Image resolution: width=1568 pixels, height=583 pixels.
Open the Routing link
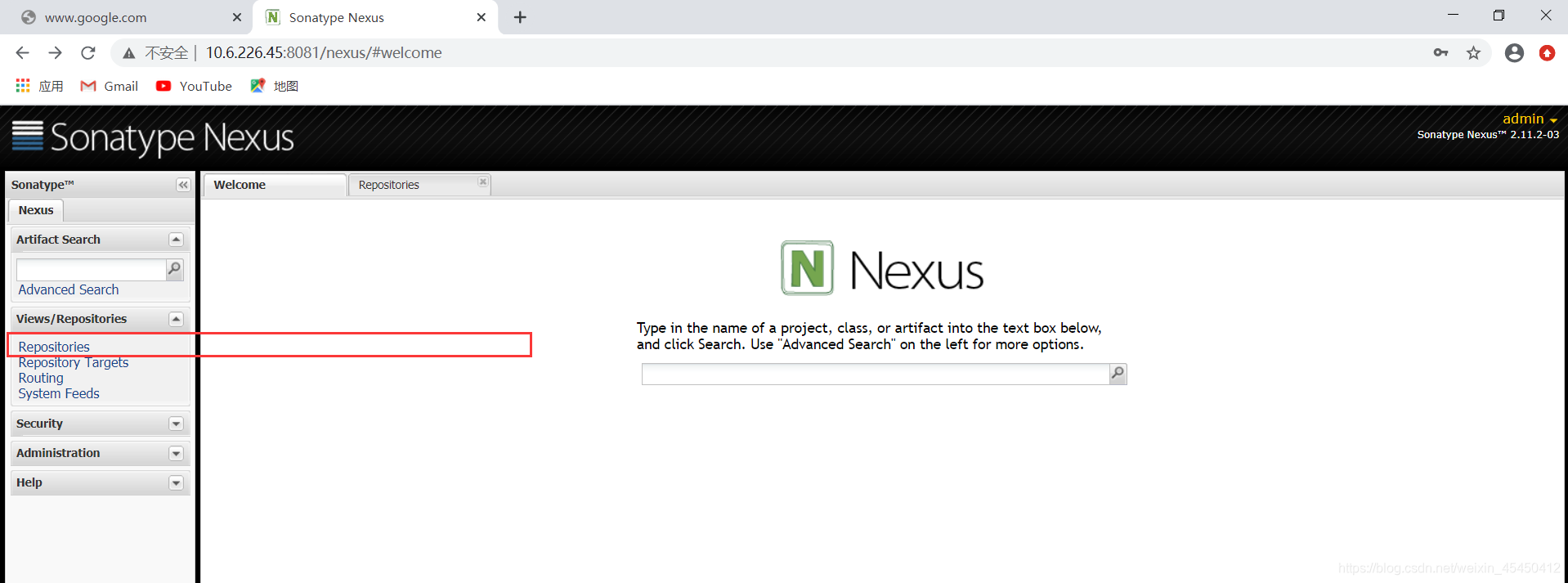pyautogui.click(x=41, y=378)
